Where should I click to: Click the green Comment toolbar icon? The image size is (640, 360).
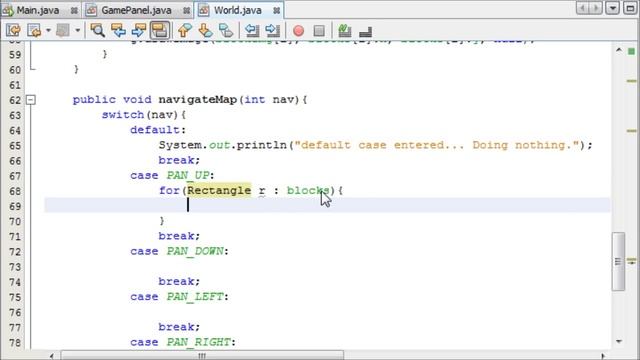tap(345, 30)
